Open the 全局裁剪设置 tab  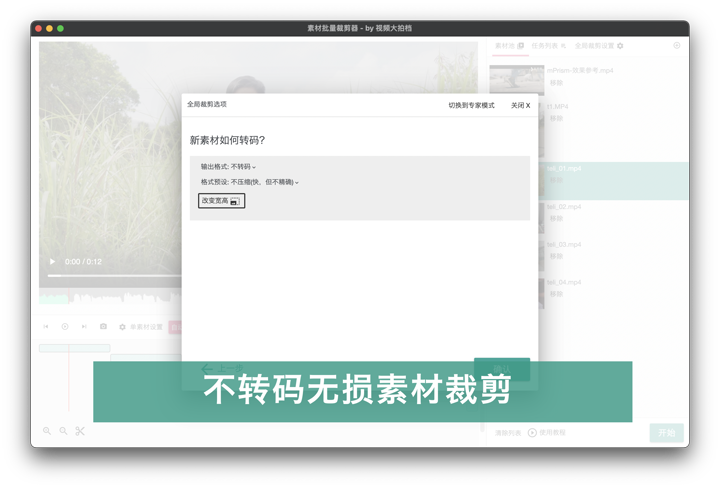599,46
